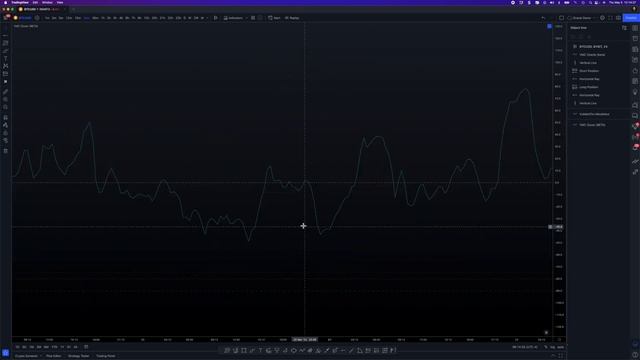
Task: Set date range to All
Action: (76, 347)
